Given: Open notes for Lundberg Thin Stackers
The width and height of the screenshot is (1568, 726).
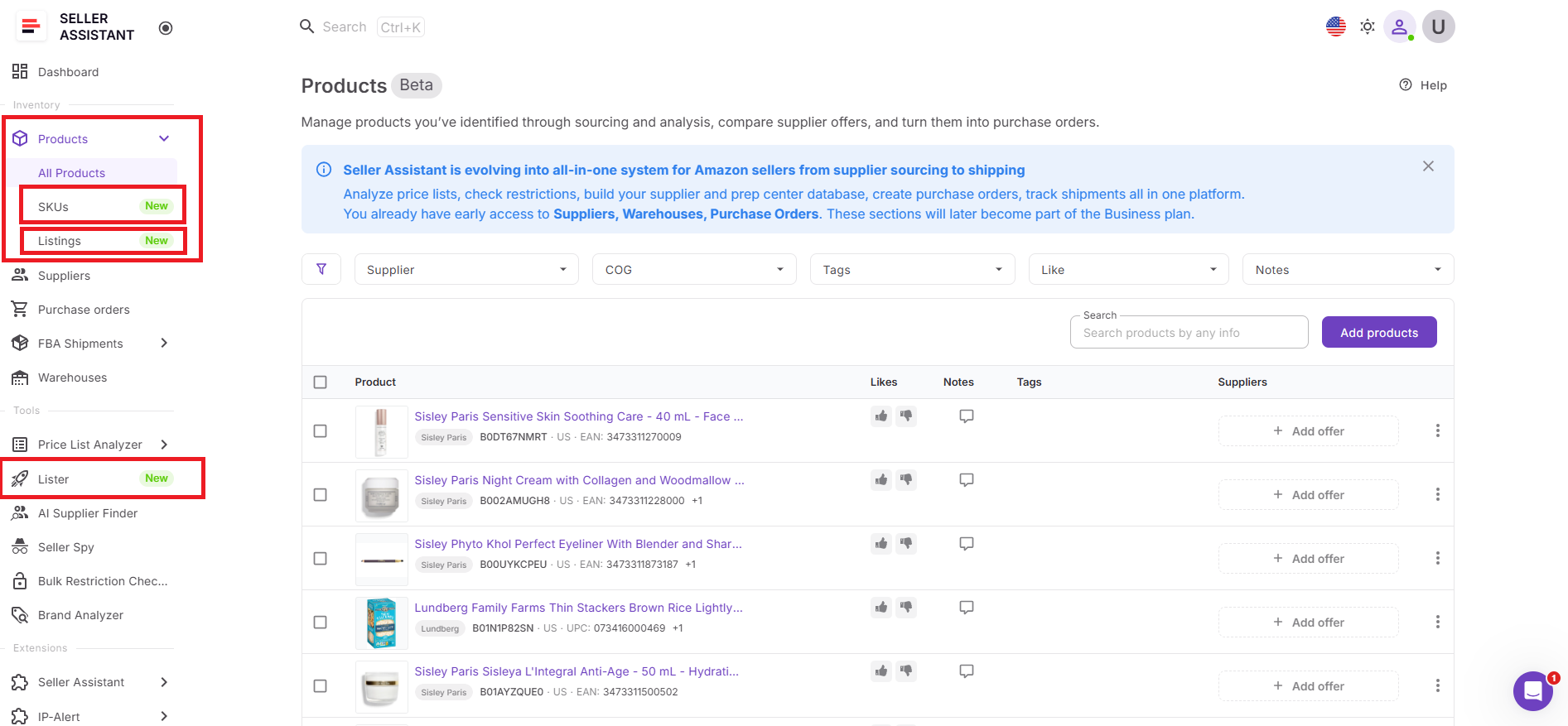Looking at the screenshot, I should pos(966,608).
